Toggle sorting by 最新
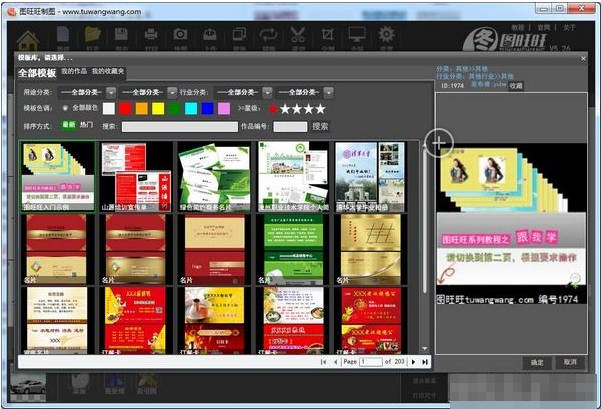The image size is (601, 409). point(69,126)
